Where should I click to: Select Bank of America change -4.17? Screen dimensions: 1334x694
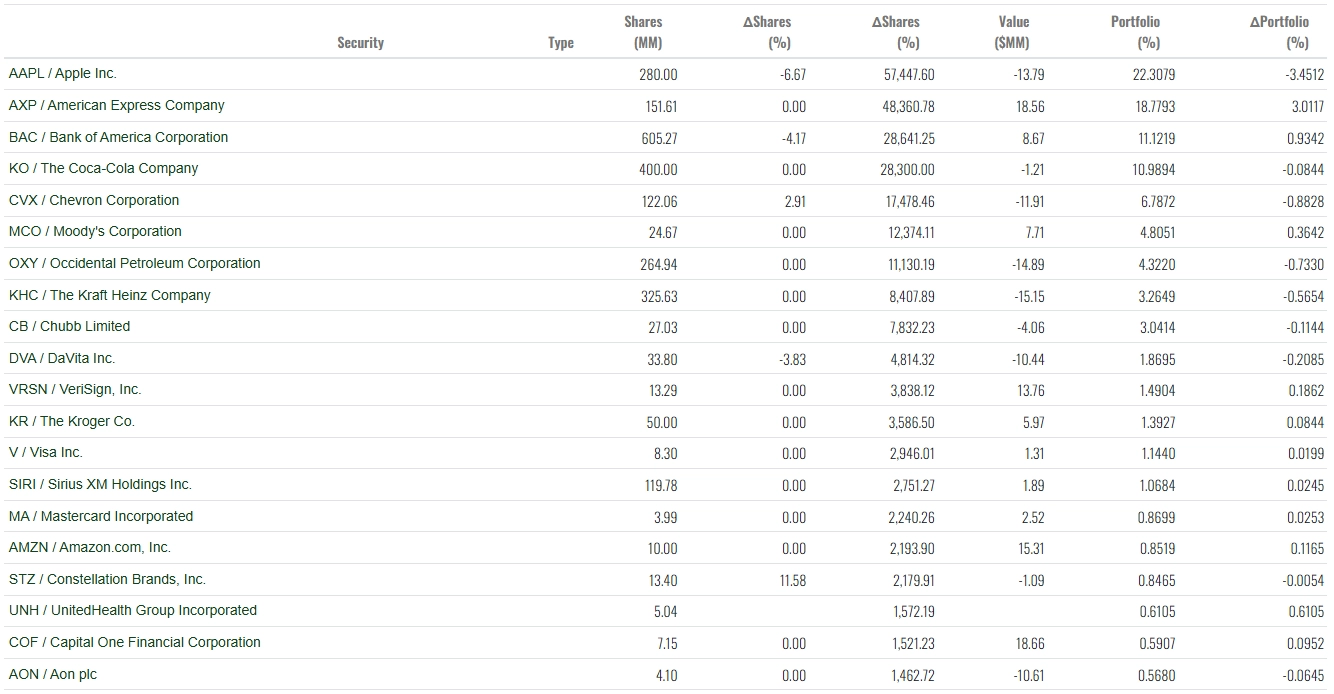[x=794, y=139]
